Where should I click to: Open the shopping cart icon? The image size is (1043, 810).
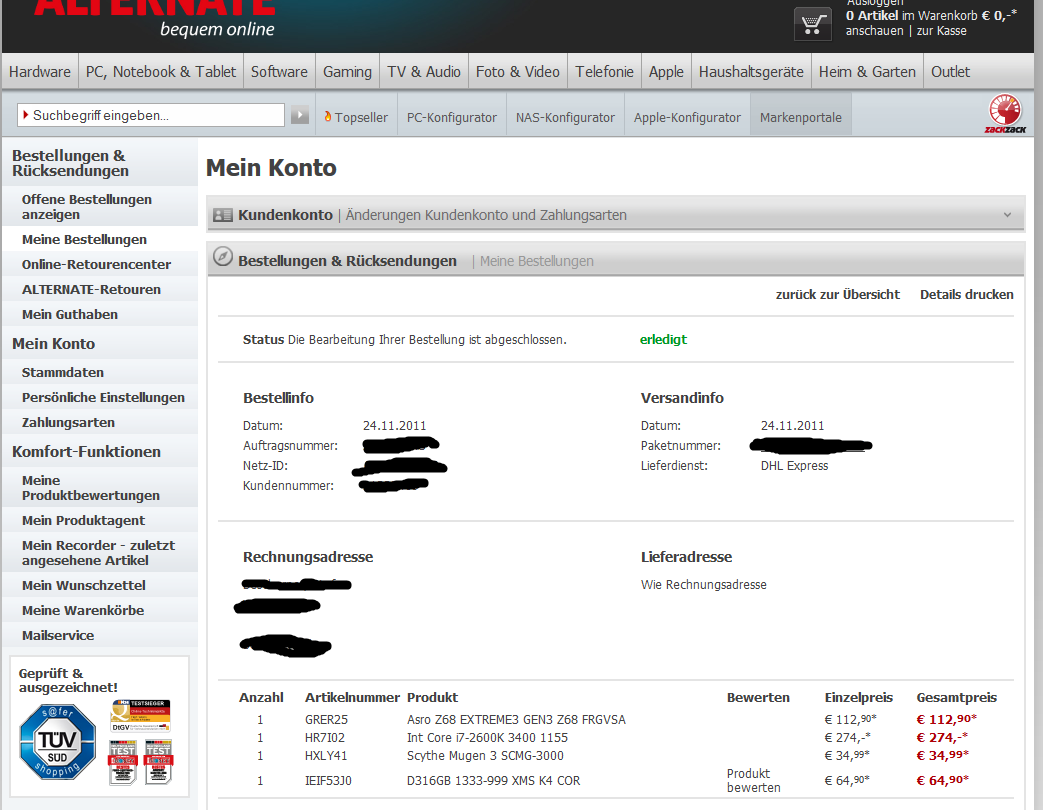tap(812, 25)
